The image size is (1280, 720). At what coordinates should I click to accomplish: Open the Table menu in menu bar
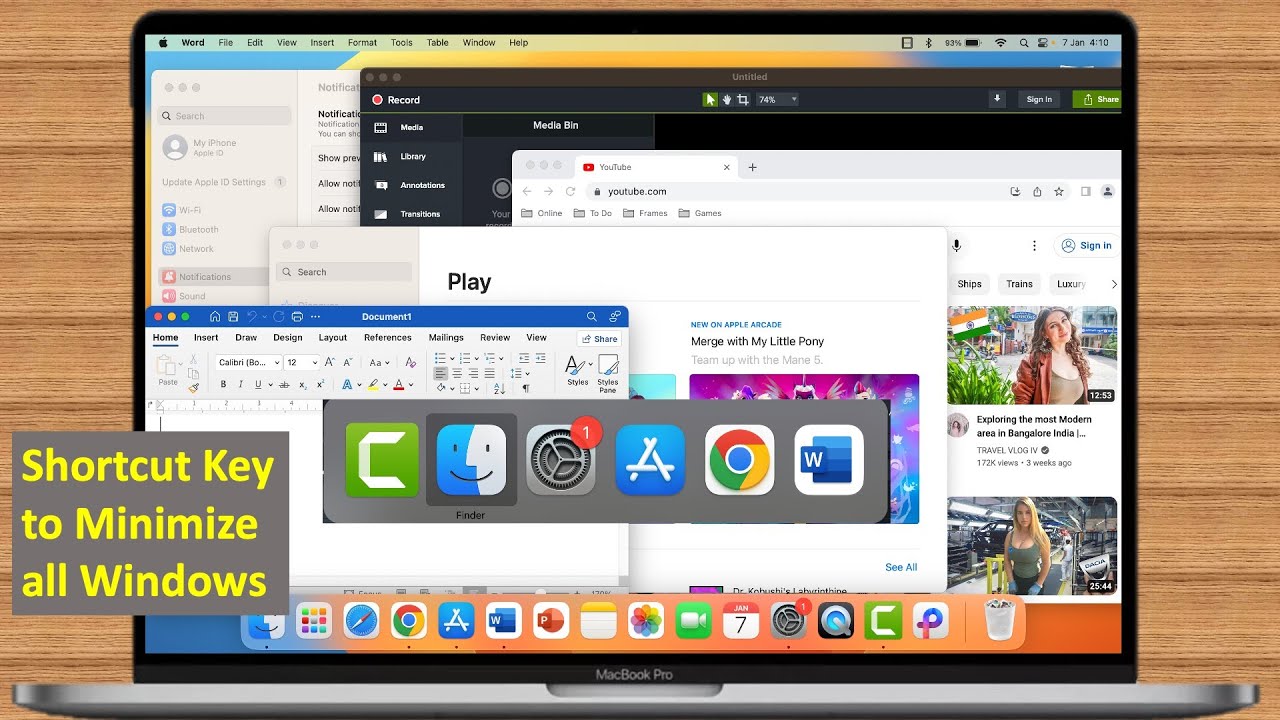tap(437, 43)
